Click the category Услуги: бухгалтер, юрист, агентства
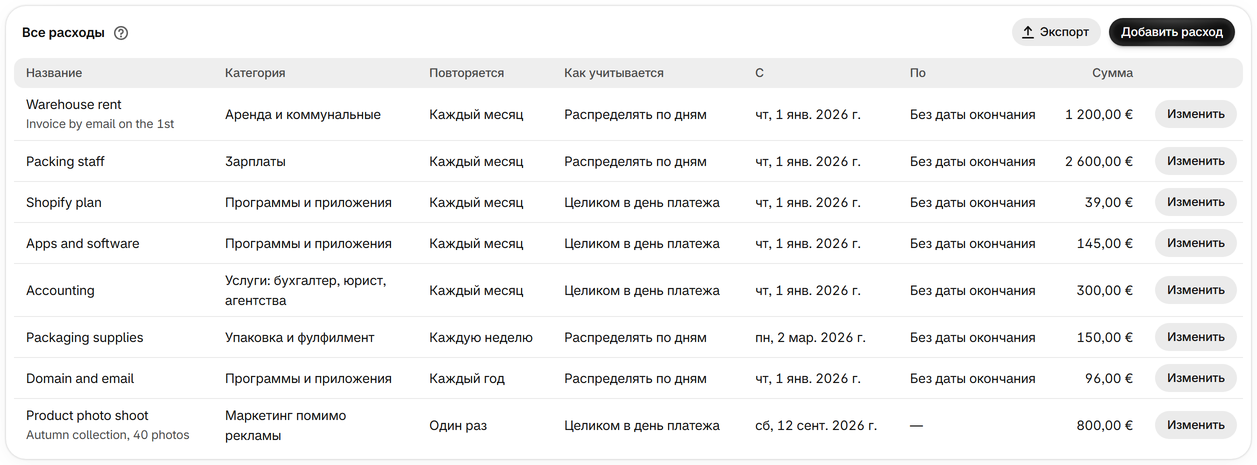Screen dimensions: 1257x465 click(306, 290)
